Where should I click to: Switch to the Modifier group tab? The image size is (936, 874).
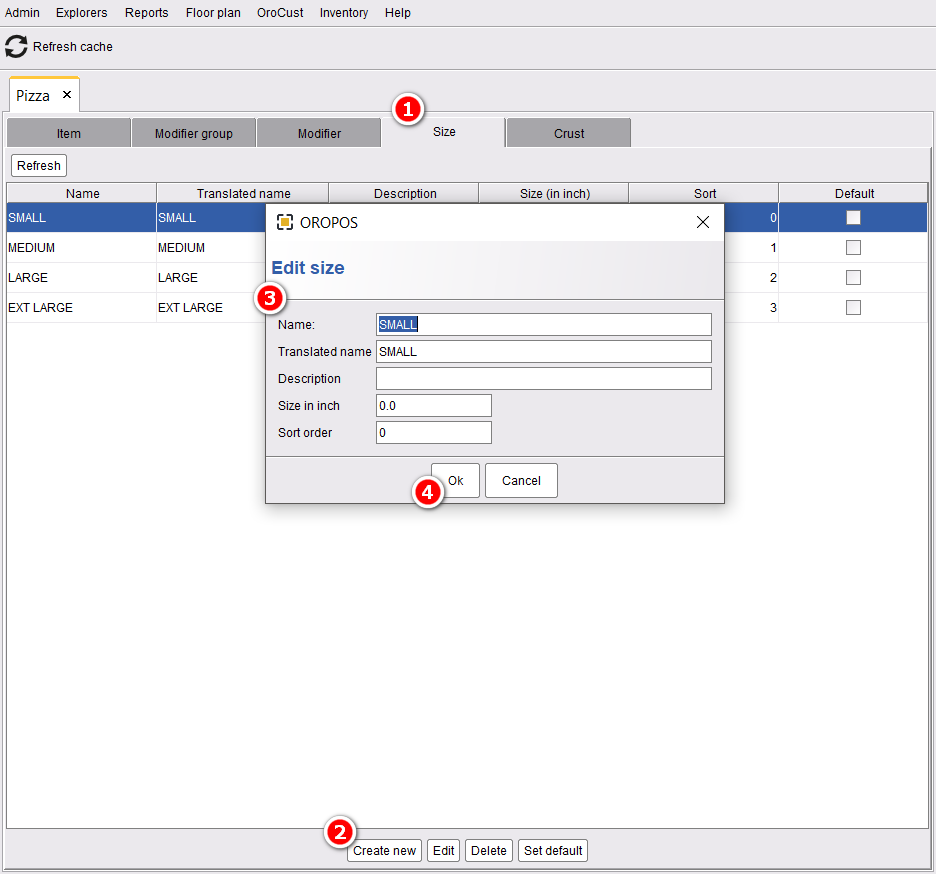193,133
